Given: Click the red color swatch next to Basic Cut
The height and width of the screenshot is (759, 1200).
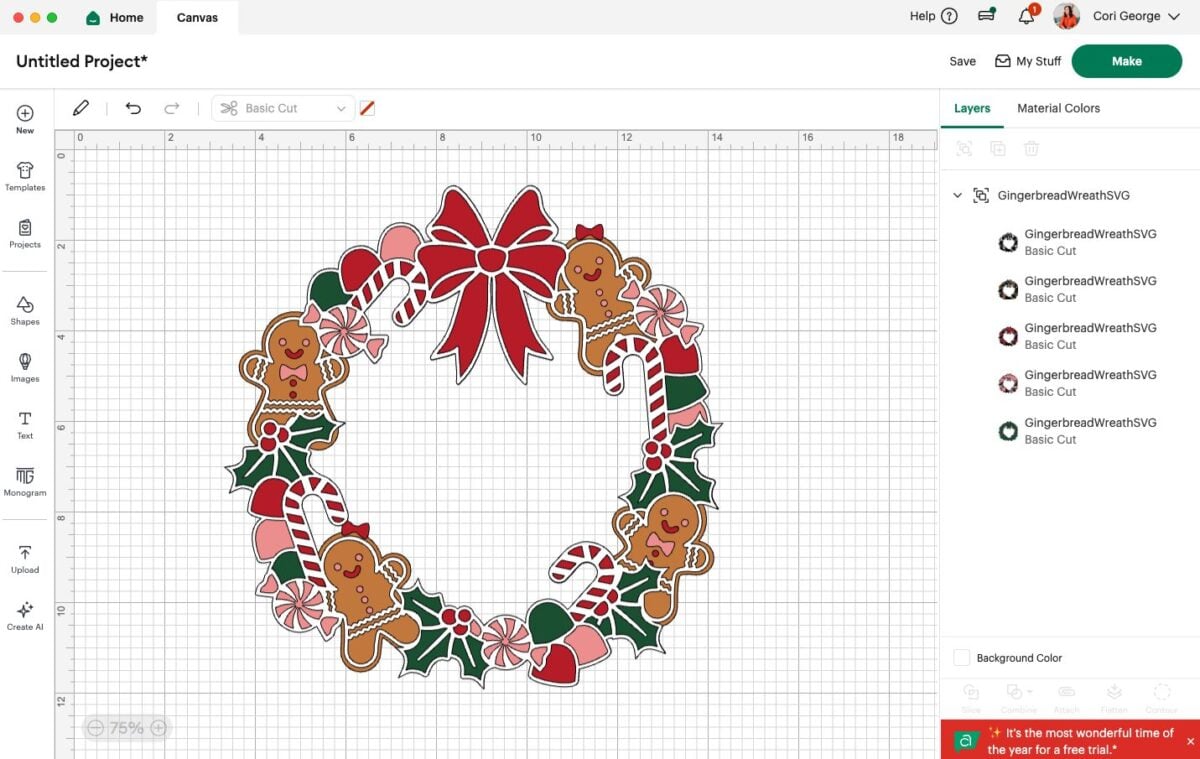Looking at the screenshot, I should pyautogui.click(x=366, y=107).
